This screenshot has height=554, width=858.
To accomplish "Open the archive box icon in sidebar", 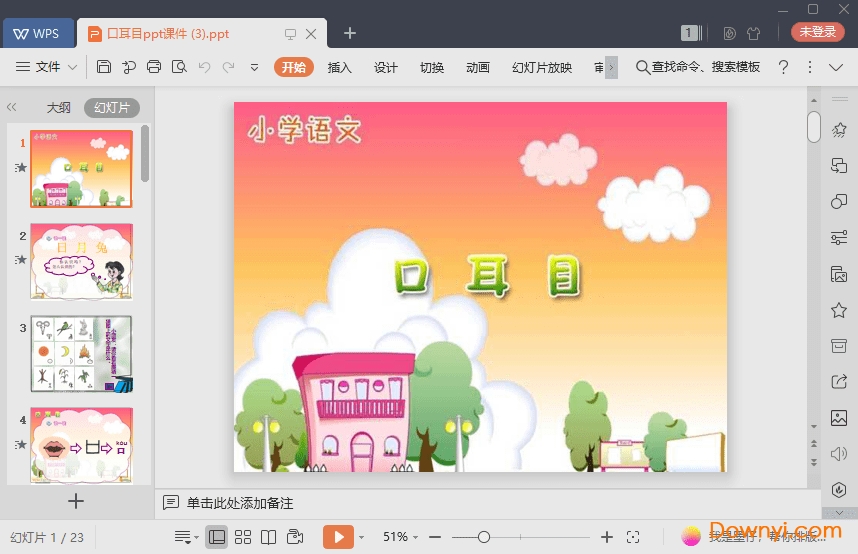I will click(839, 345).
